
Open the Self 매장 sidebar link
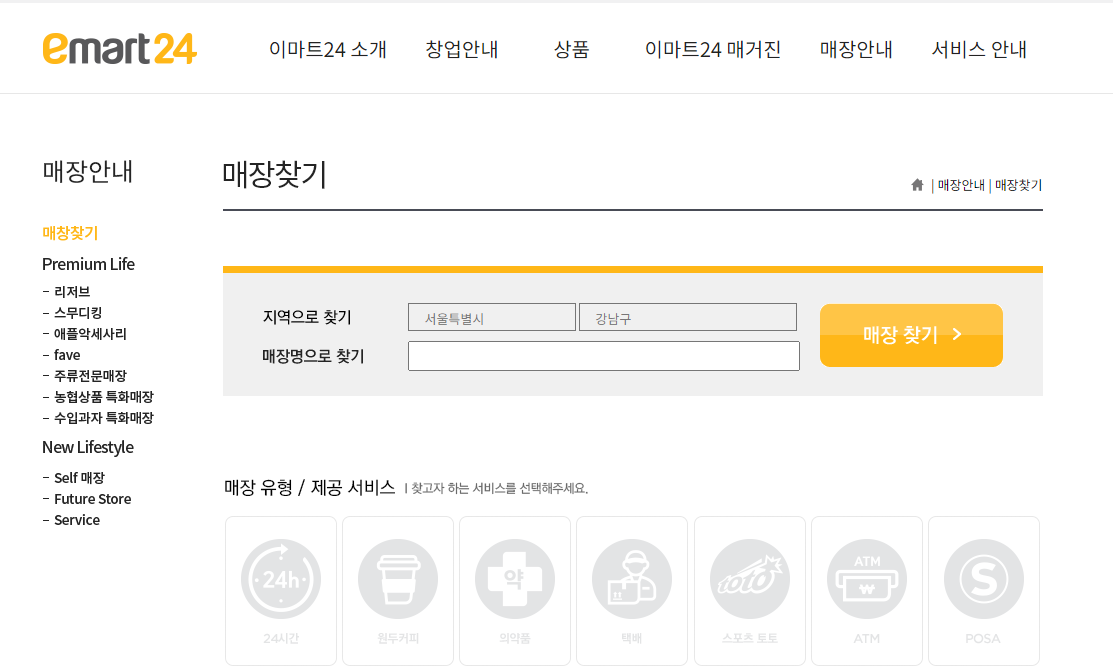[x=80, y=478]
